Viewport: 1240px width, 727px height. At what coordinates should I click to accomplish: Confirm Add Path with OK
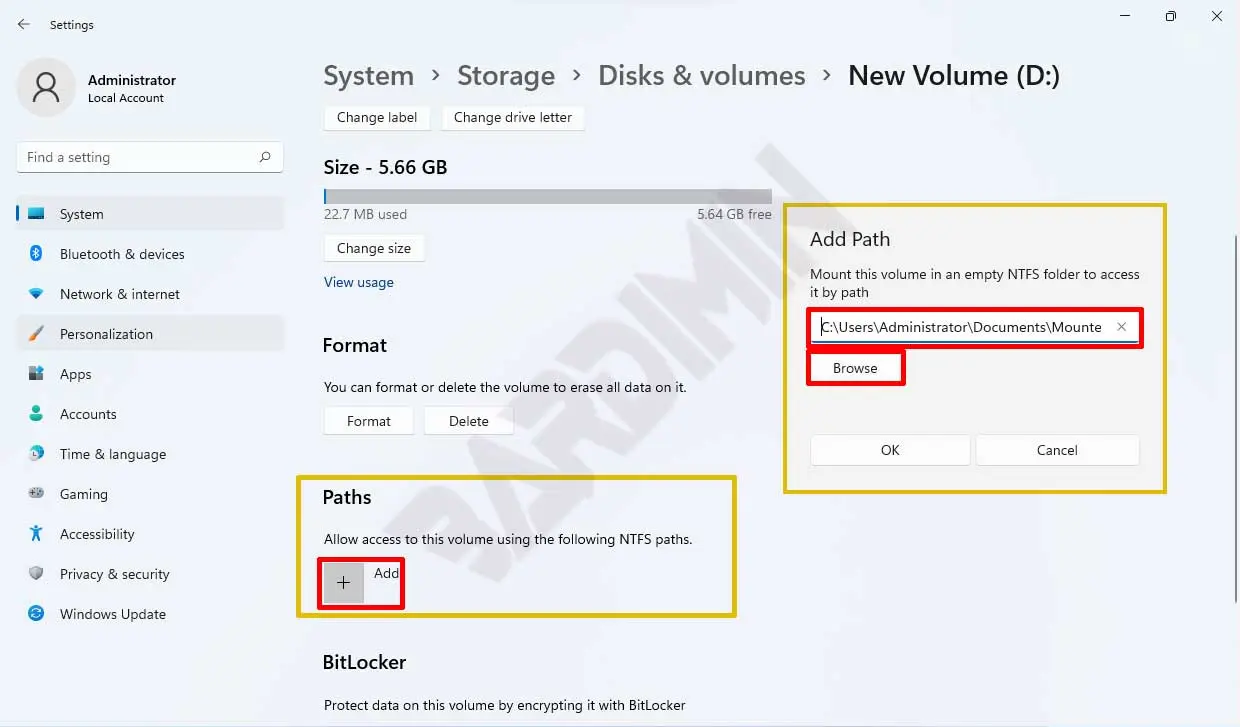point(890,450)
